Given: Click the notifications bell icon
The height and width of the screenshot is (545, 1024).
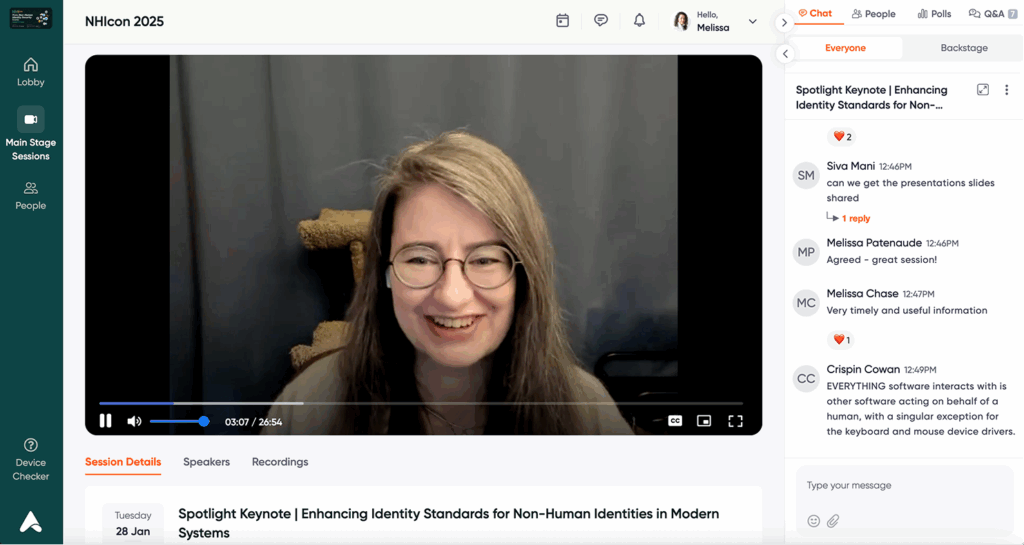Looking at the screenshot, I should coord(639,21).
